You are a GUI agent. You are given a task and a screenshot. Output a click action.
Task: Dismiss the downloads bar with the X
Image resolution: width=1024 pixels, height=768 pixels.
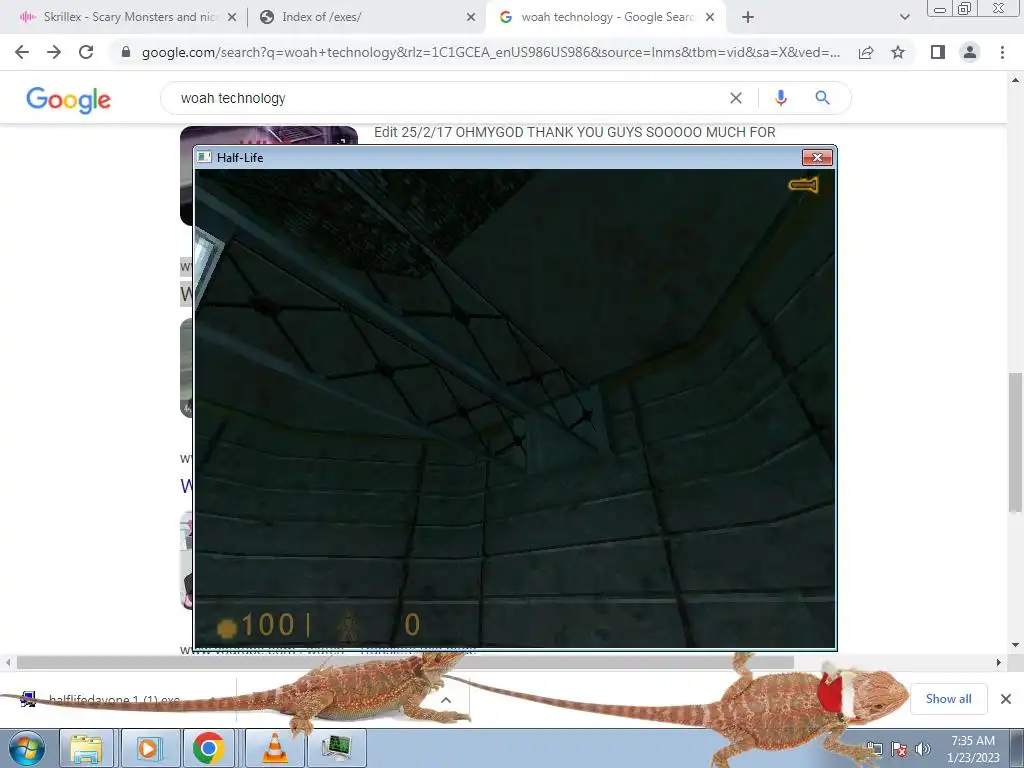coord(1006,699)
